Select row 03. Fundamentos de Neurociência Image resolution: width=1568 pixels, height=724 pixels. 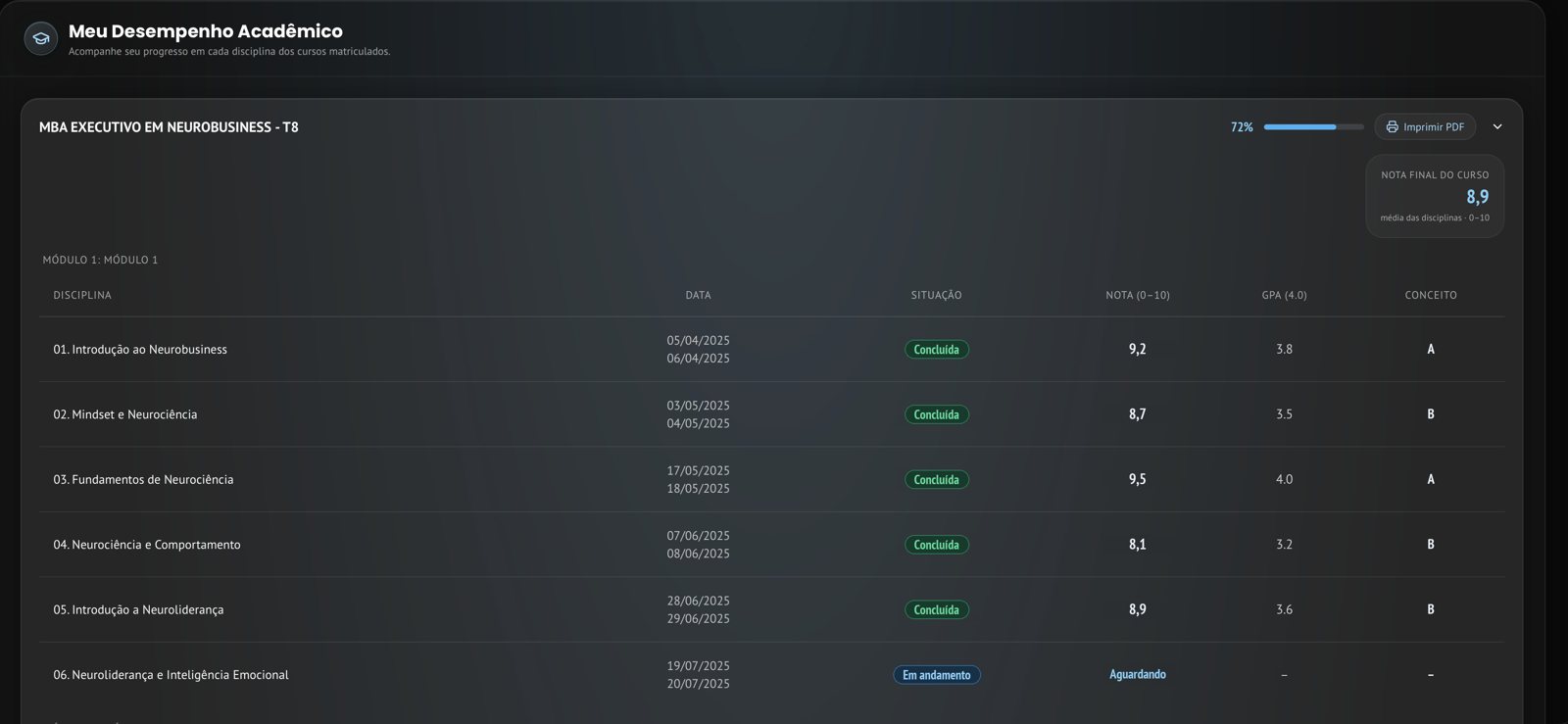click(x=771, y=480)
